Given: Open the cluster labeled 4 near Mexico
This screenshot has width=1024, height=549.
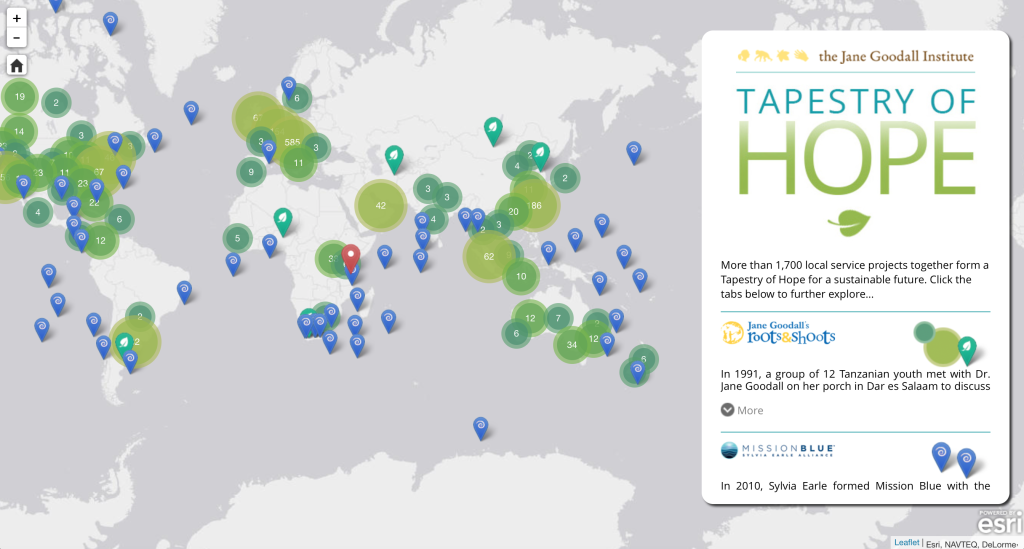Looking at the screenshot, I should tap(38, 212).
